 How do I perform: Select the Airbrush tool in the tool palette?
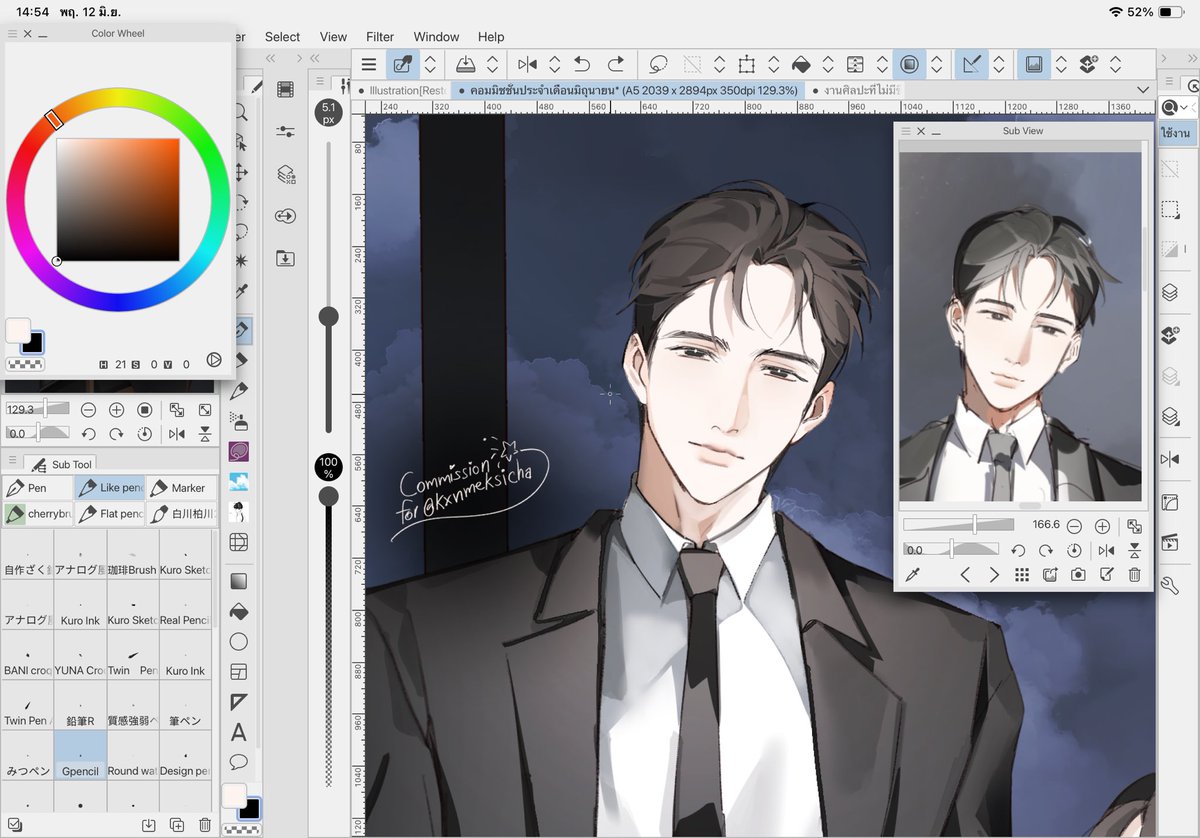(x=239, y=420)
